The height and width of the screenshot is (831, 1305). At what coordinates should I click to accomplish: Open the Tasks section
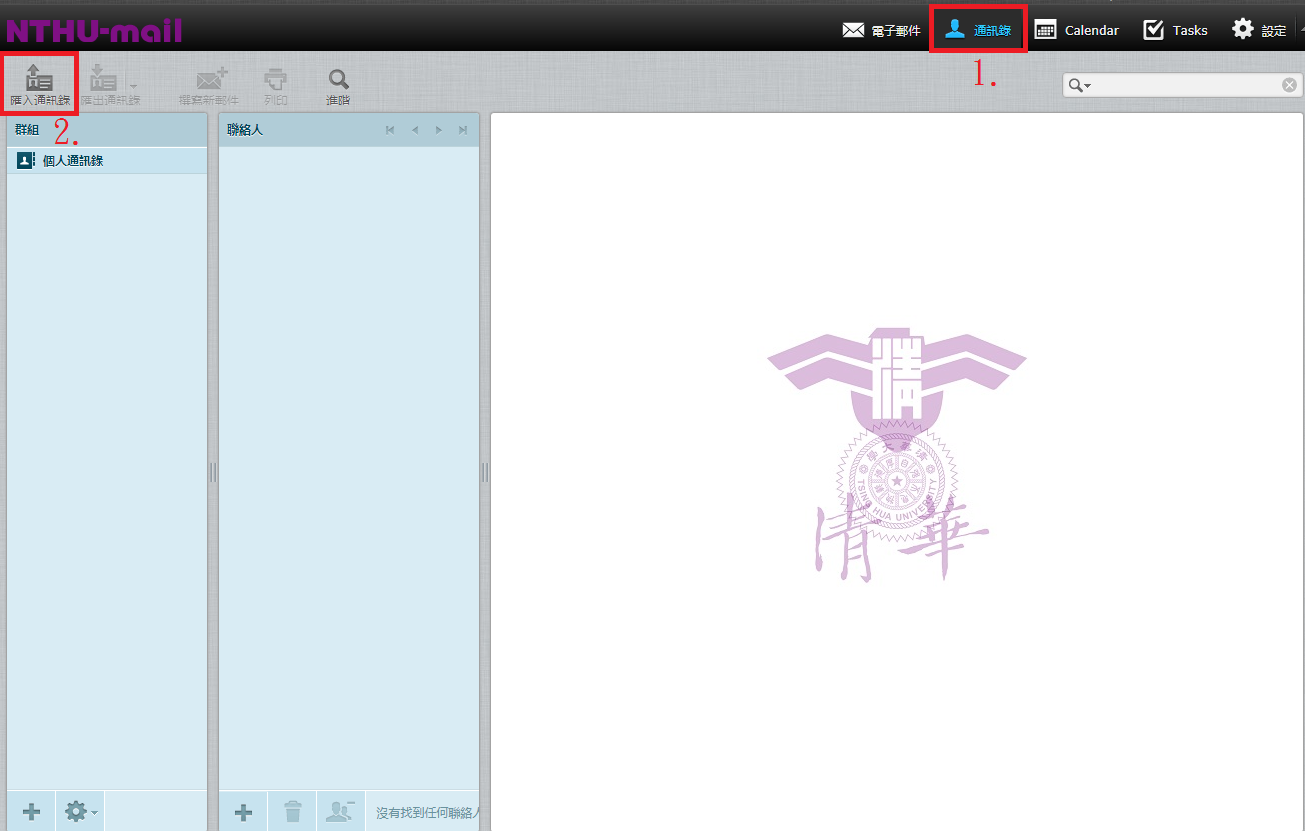(1175, 30)
